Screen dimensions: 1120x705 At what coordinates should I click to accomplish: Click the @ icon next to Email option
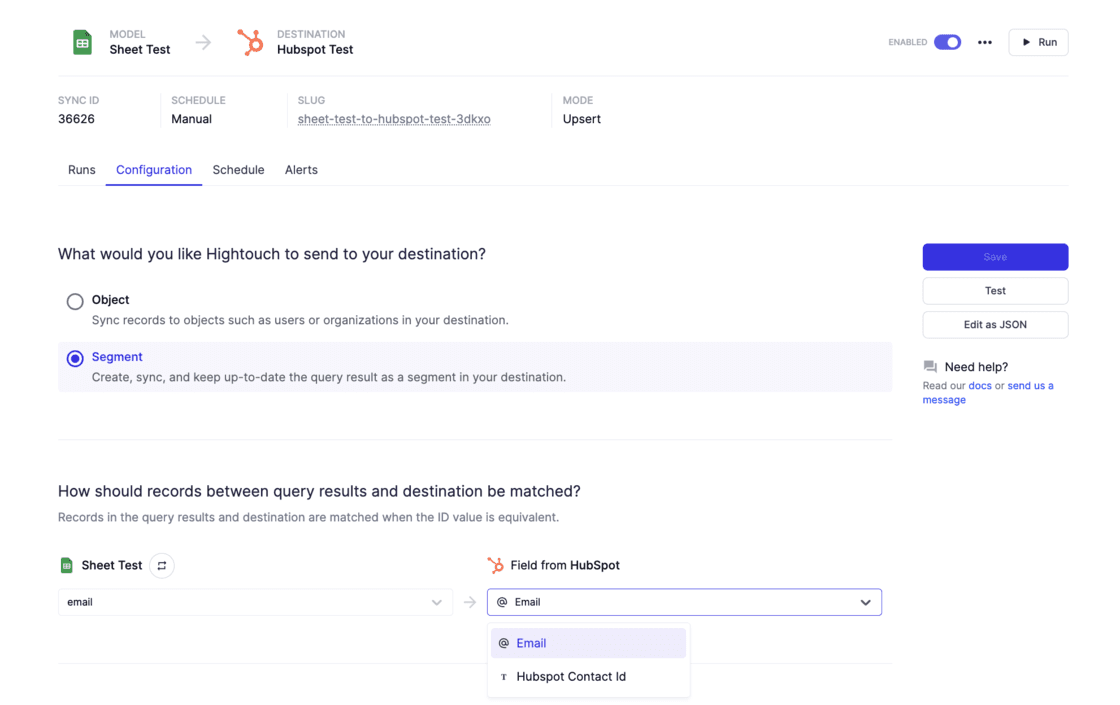coord(505,643)
